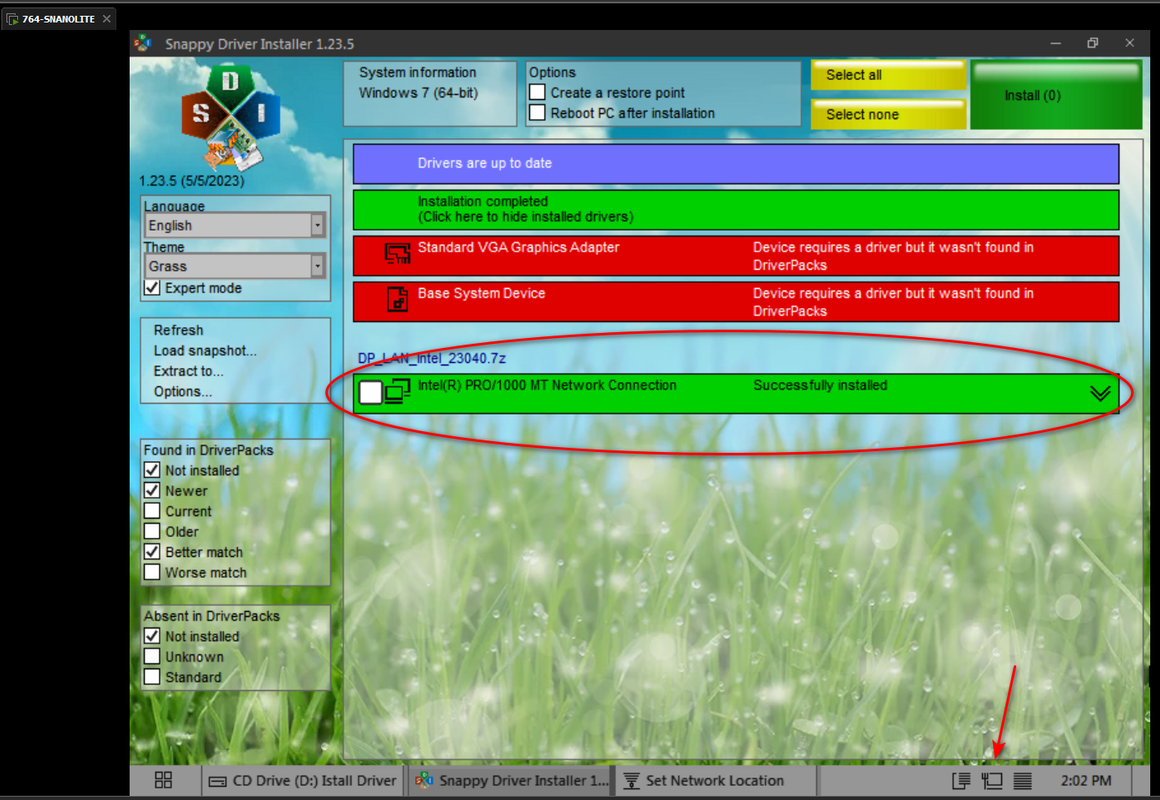Click the Windows 7 (64-bit) text

pos(418,93)
